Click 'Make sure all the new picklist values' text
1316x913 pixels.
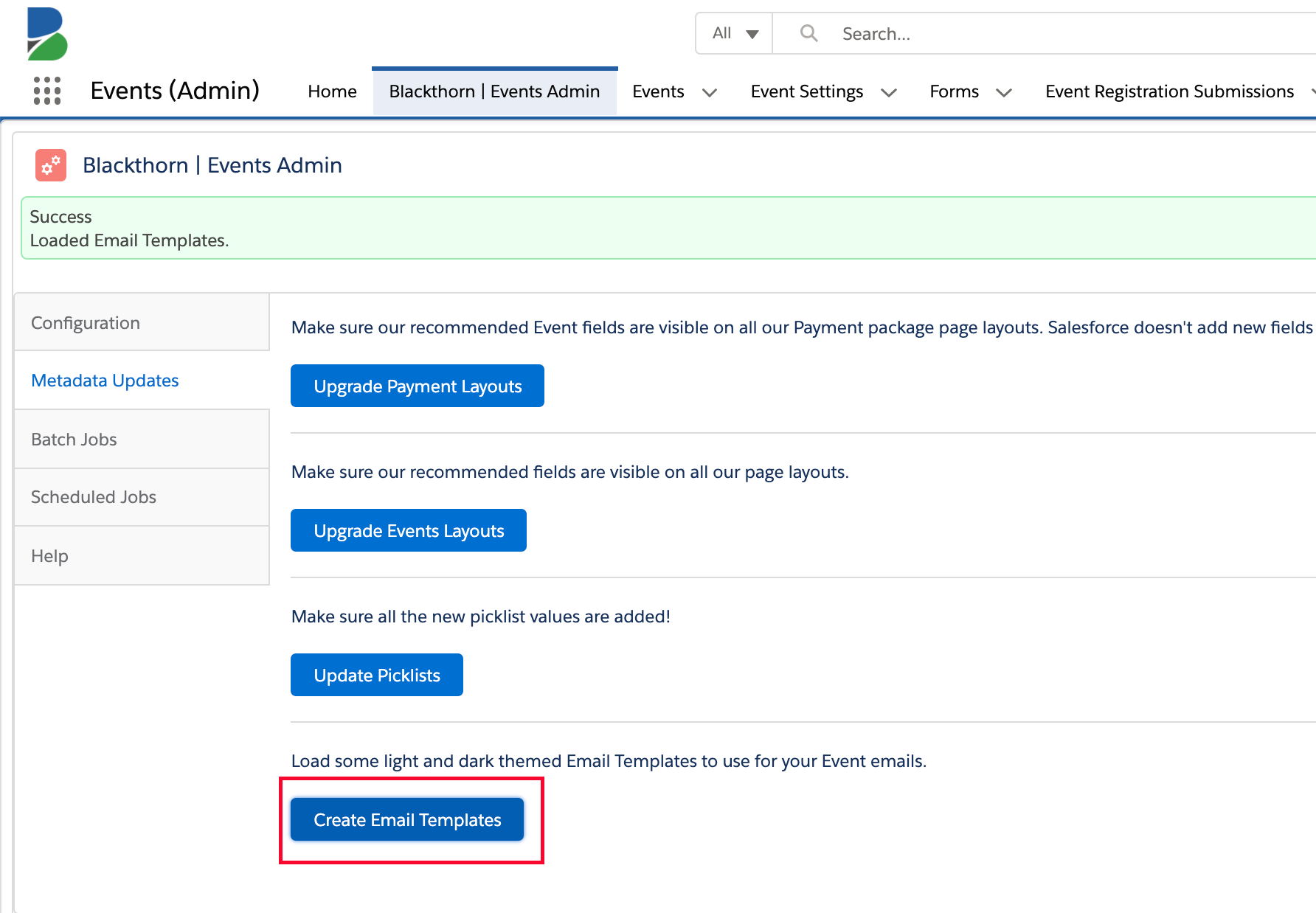(481, 617)
